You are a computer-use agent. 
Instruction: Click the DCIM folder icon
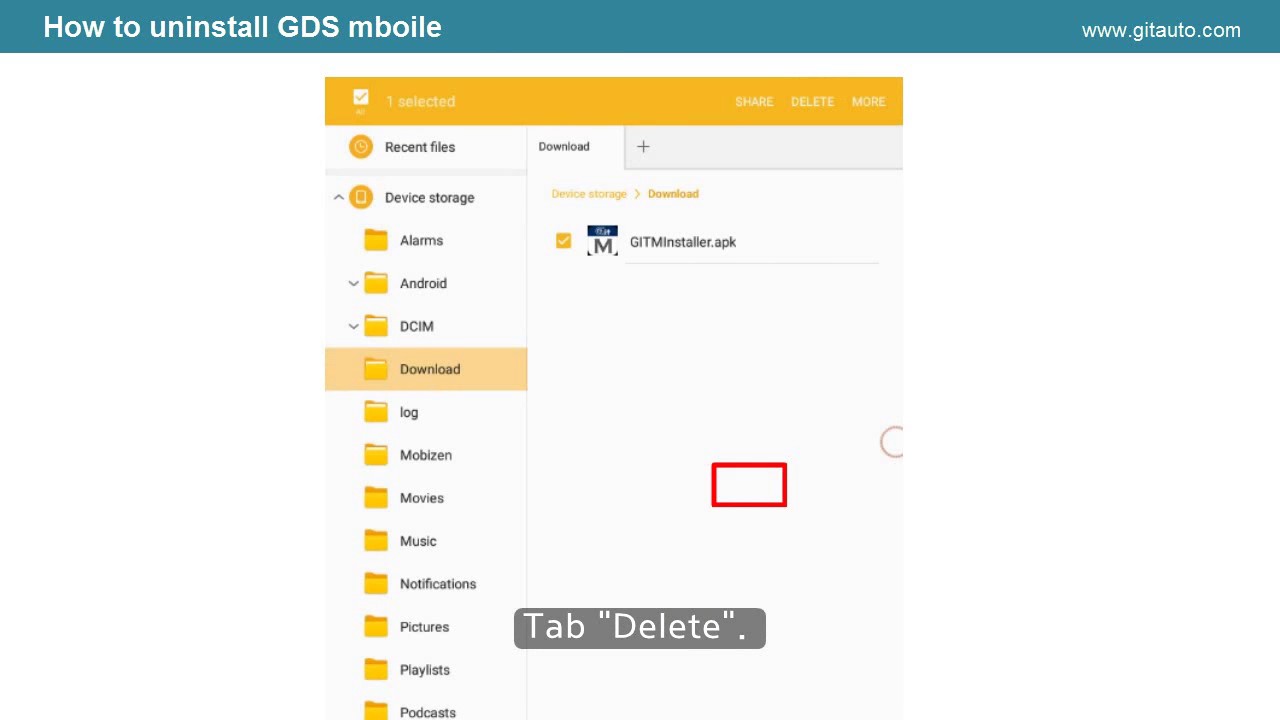[x=376, y=326]
